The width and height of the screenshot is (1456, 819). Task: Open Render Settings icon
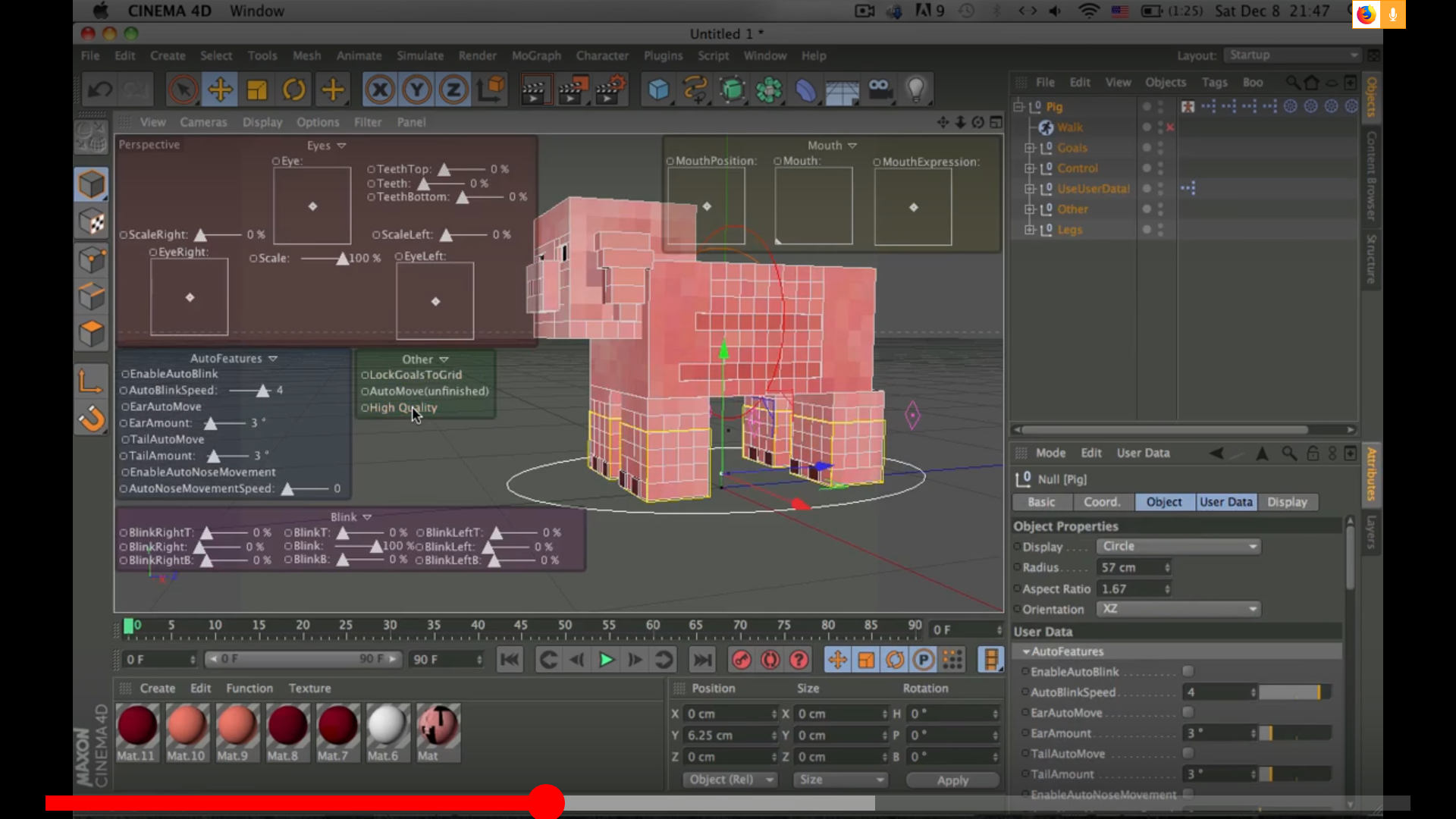coord(610,89)
